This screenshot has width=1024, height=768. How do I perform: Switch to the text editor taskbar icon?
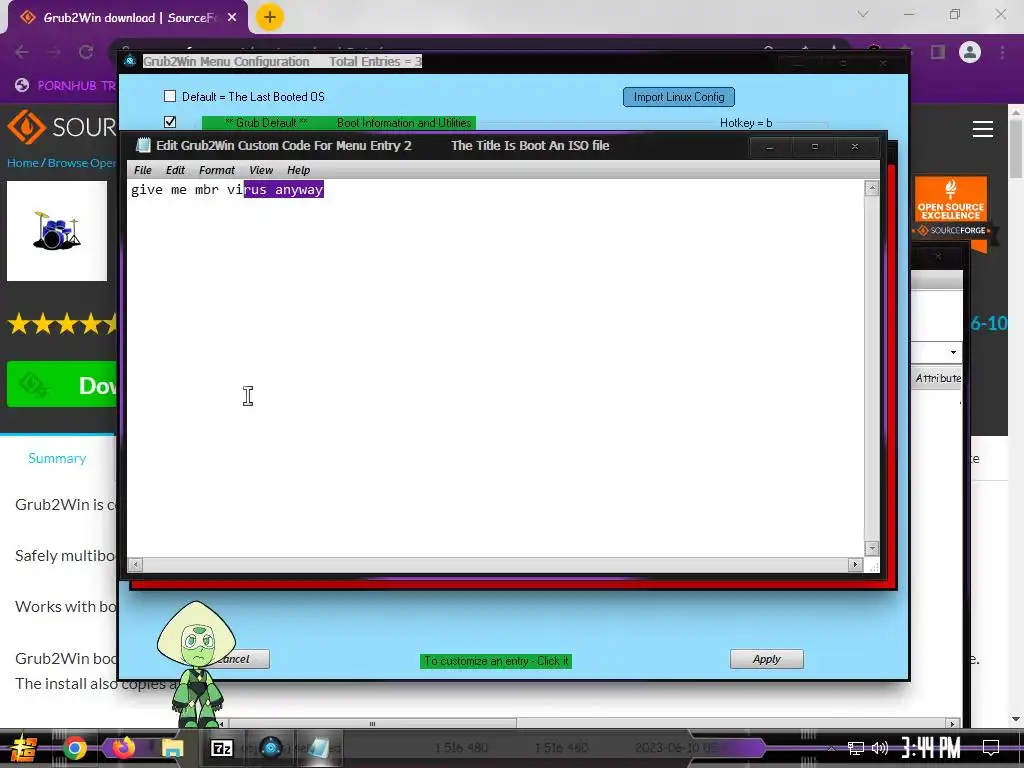pyautogui.click(x=319, y=748)
